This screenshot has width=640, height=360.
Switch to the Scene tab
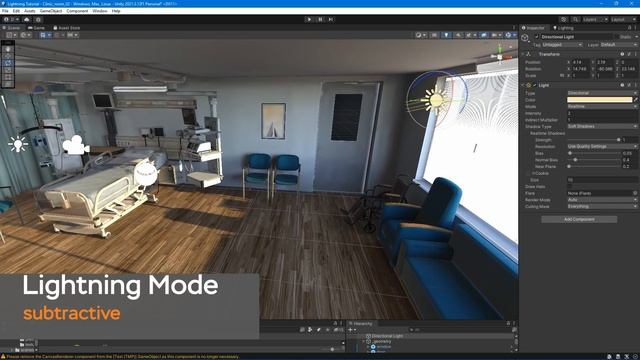click(x=11, y=28)
